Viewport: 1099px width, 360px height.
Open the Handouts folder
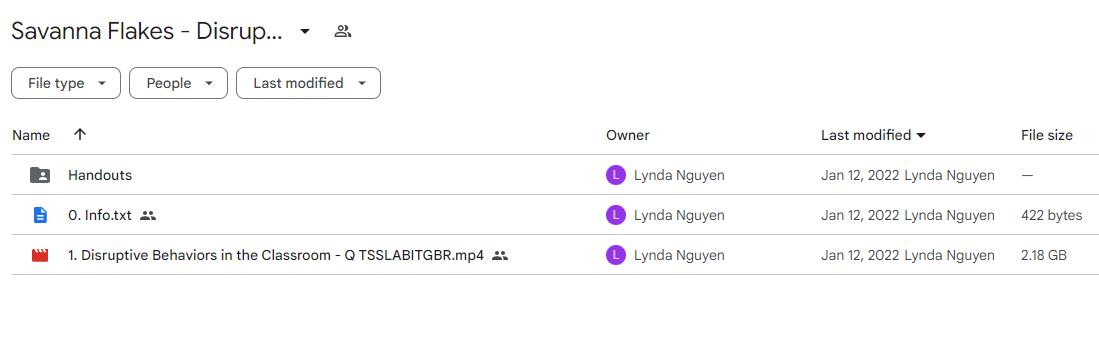100,175
